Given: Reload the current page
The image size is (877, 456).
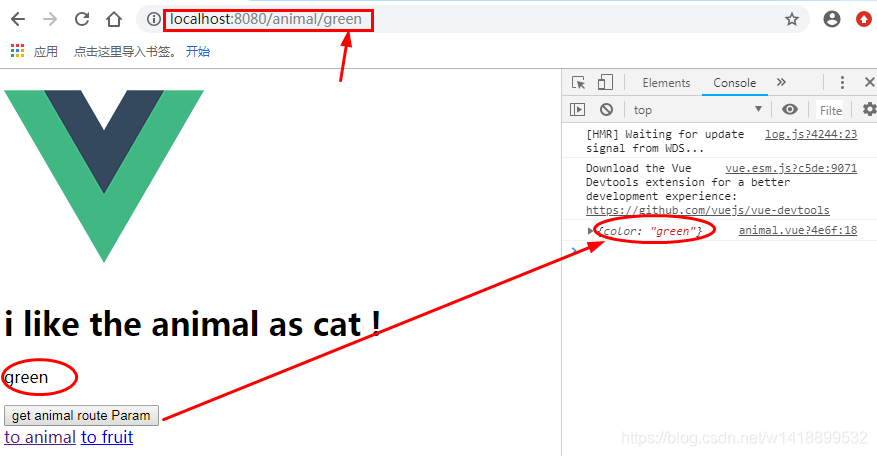Looking at the screenshot, I should coord(82,20).
